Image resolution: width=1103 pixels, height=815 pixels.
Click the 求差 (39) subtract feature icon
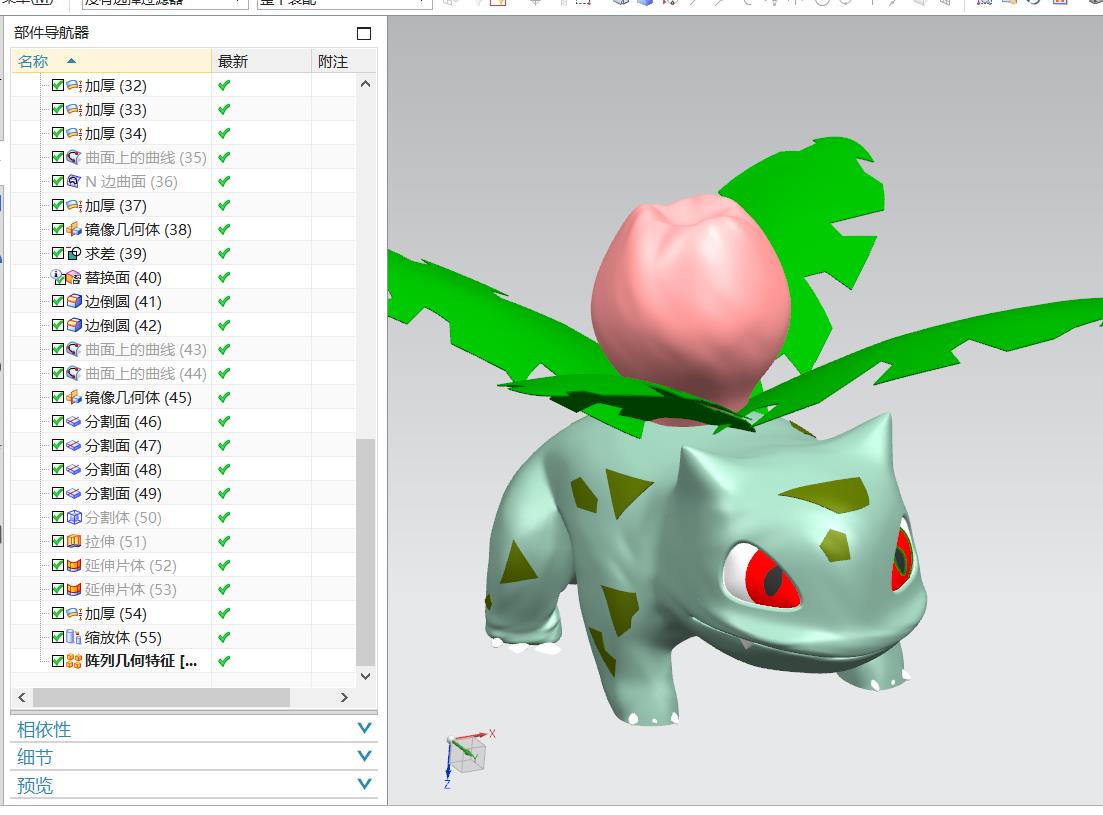[74, 254]
